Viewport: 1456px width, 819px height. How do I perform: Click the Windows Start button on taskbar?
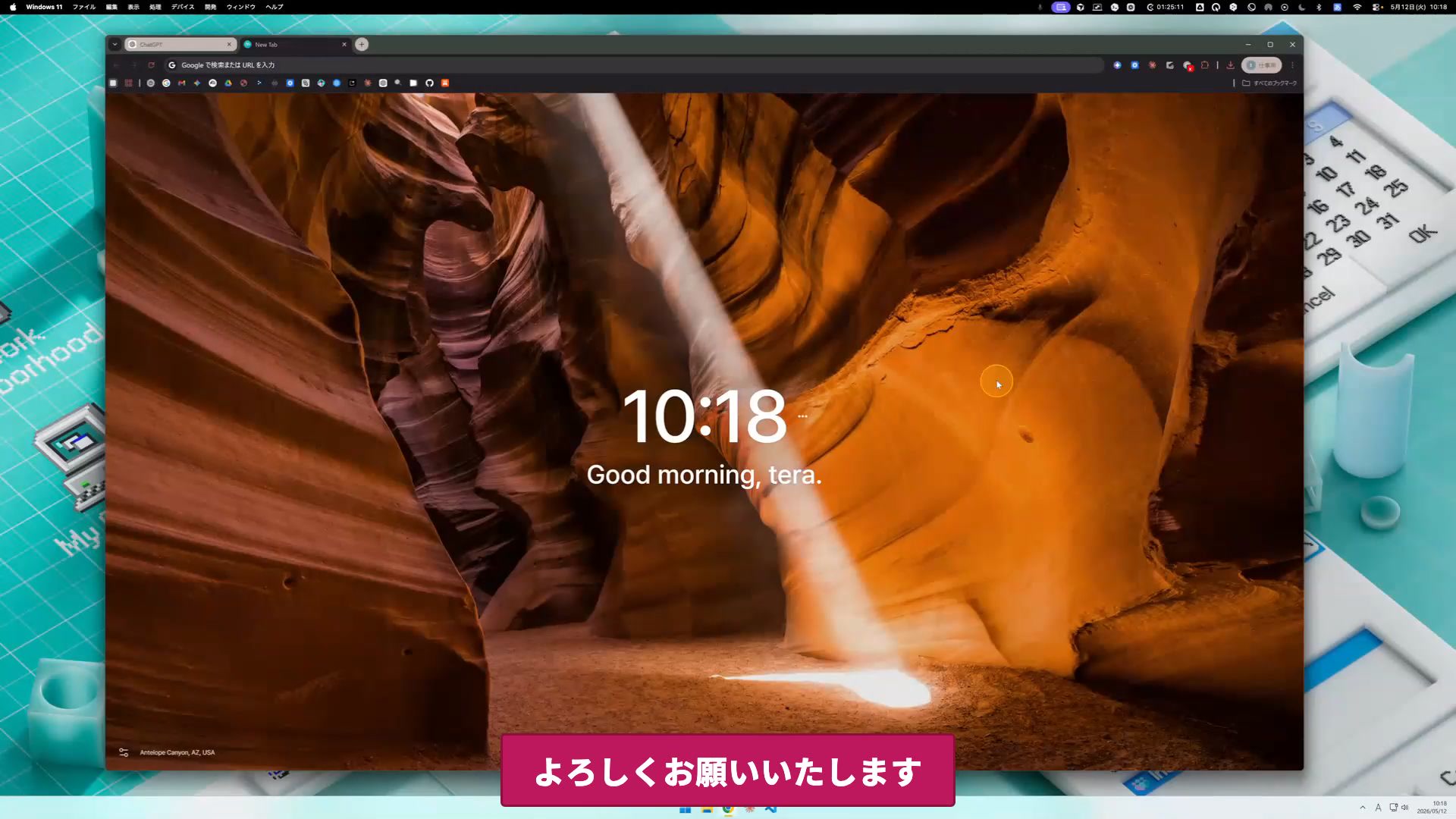[x=685, y=810]
